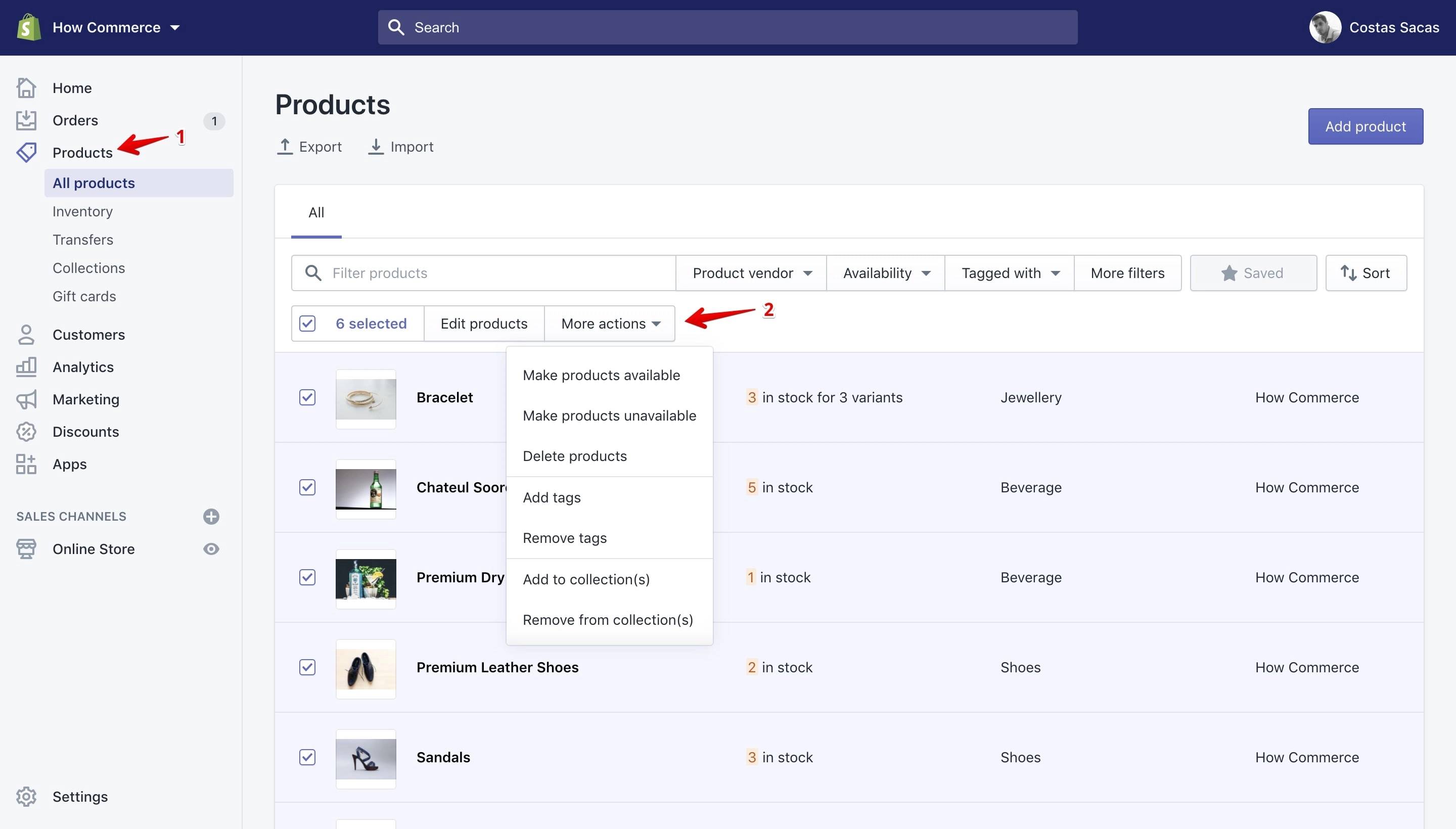
Task: Click the Sort arrows icon
Action: click(x=1348, y=273)
